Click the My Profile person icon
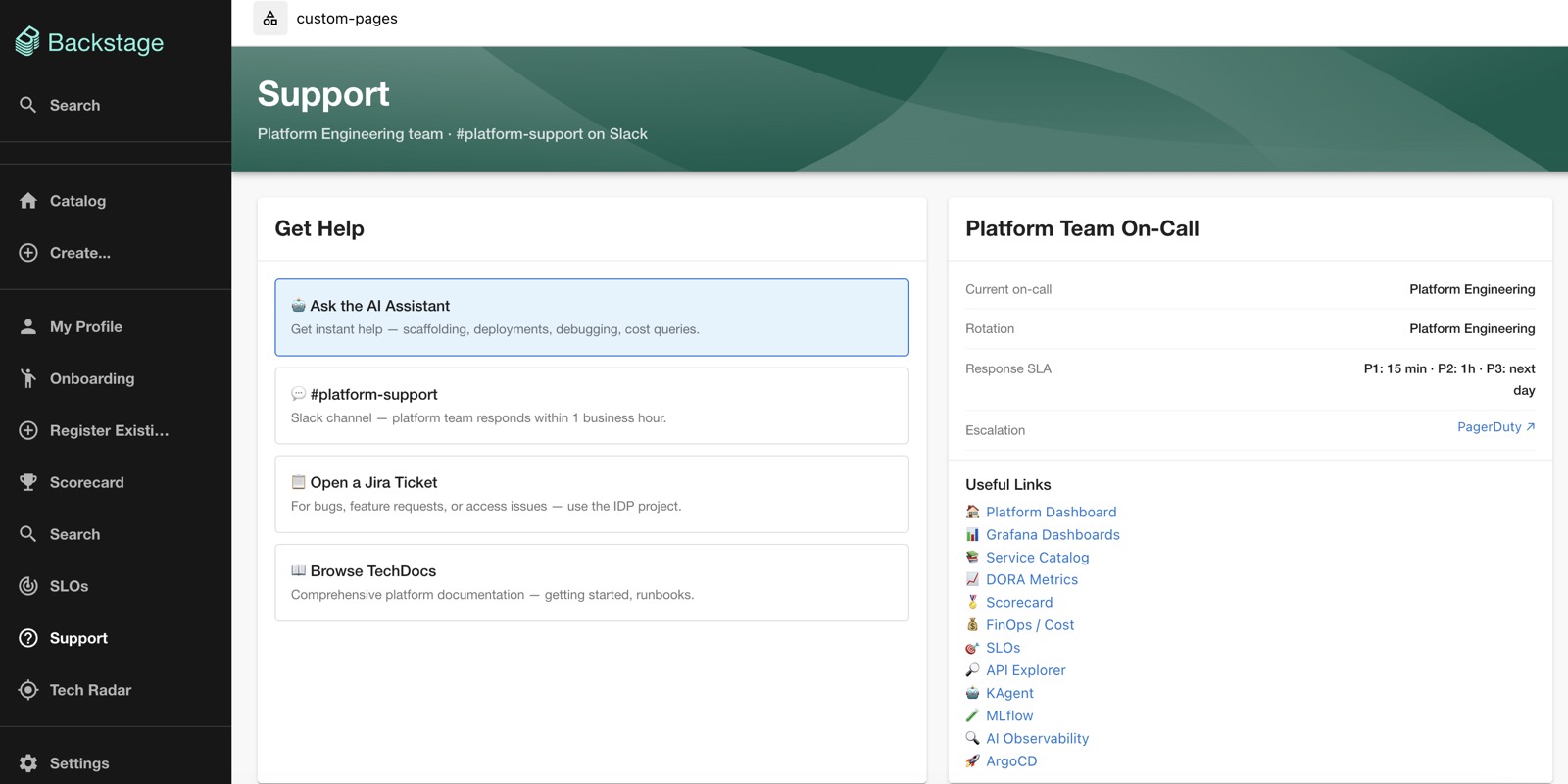The width and height of the screenshot is (1568, 784). [x=28, y=326]
